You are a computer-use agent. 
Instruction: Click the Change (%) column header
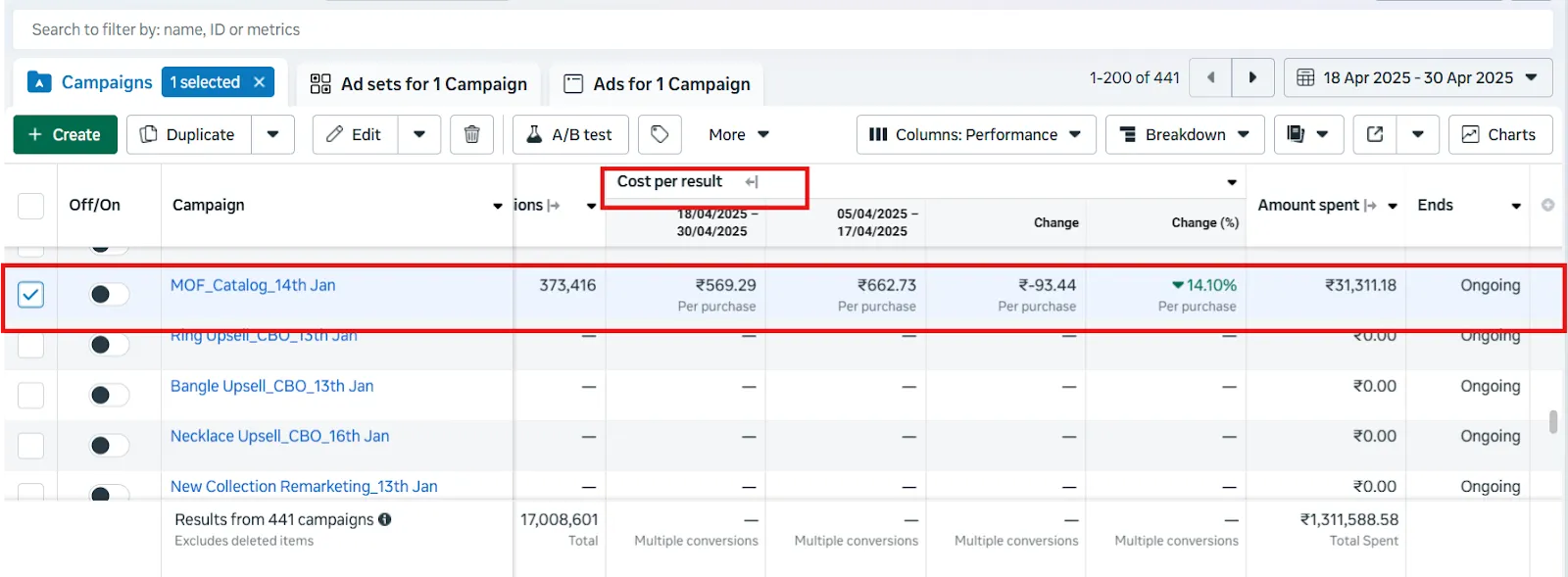1204,222
